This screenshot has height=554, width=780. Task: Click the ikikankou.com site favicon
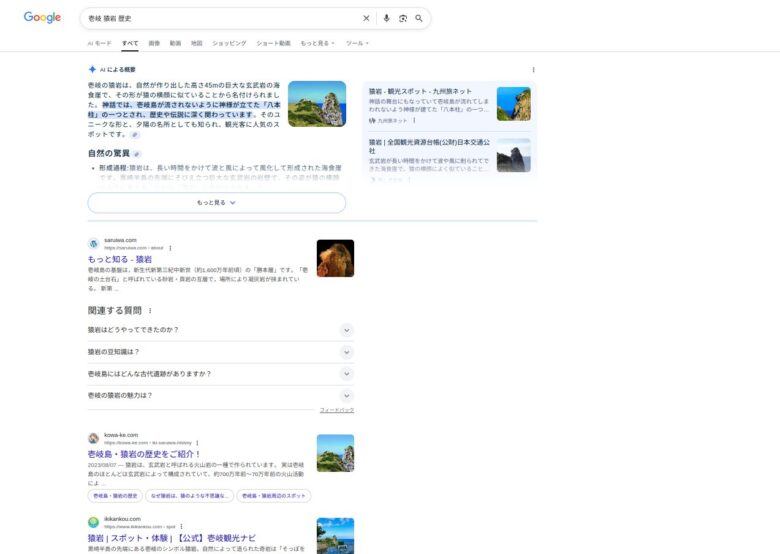(93, 522)
